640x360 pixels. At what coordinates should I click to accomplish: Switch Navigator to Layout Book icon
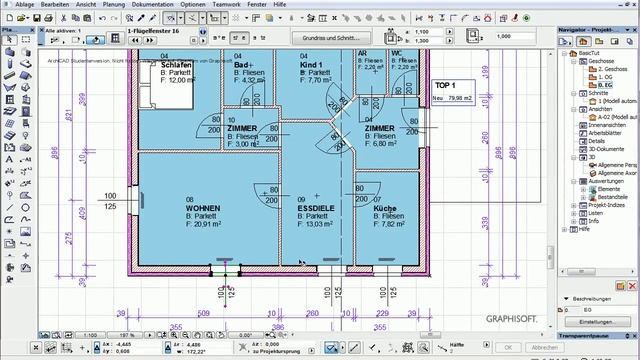tap(615, 41)
